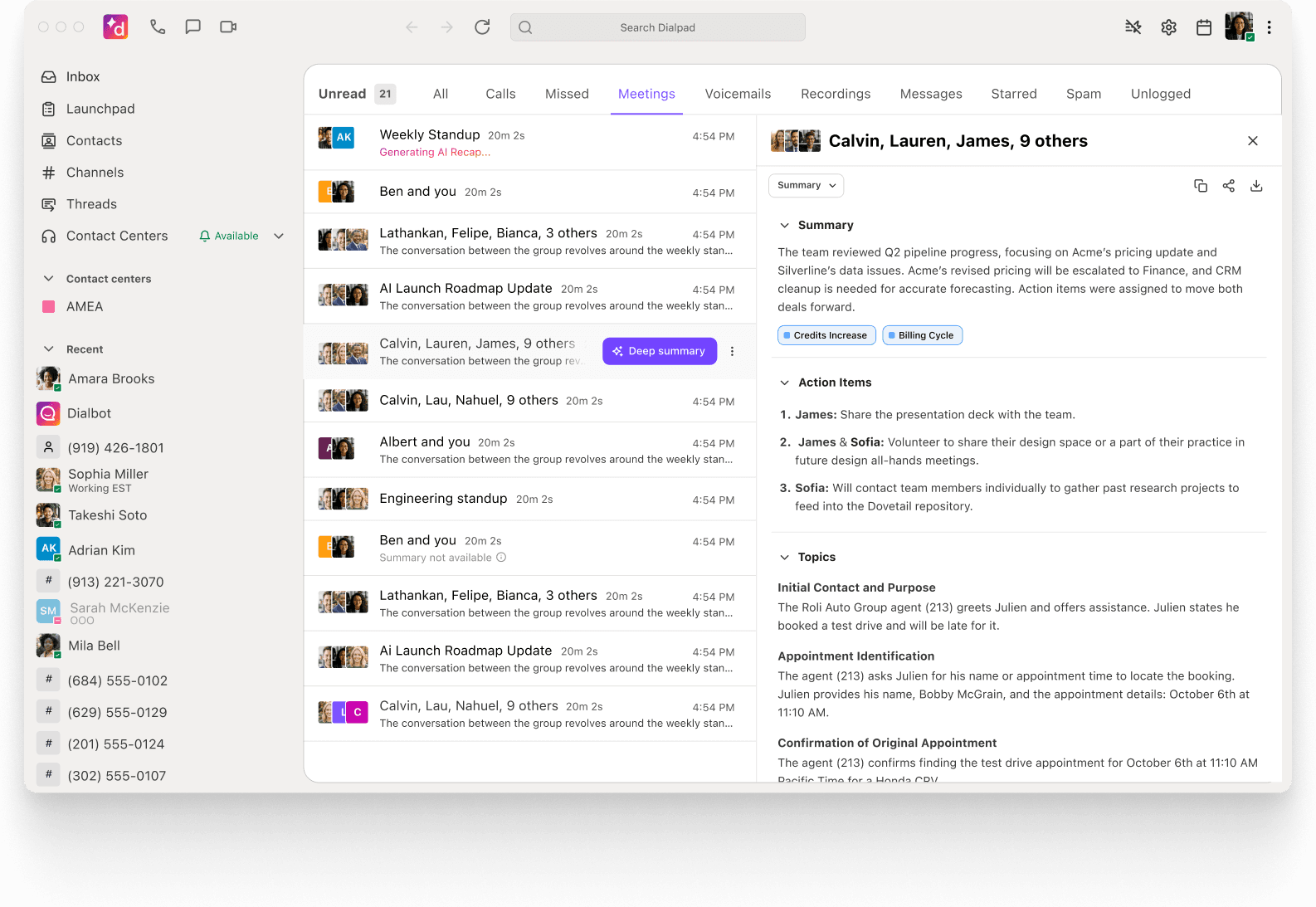Image resolution: width=1316 pixels, height=907 pixels.
Task: Select the AMEA contact center
Action: 73,307
